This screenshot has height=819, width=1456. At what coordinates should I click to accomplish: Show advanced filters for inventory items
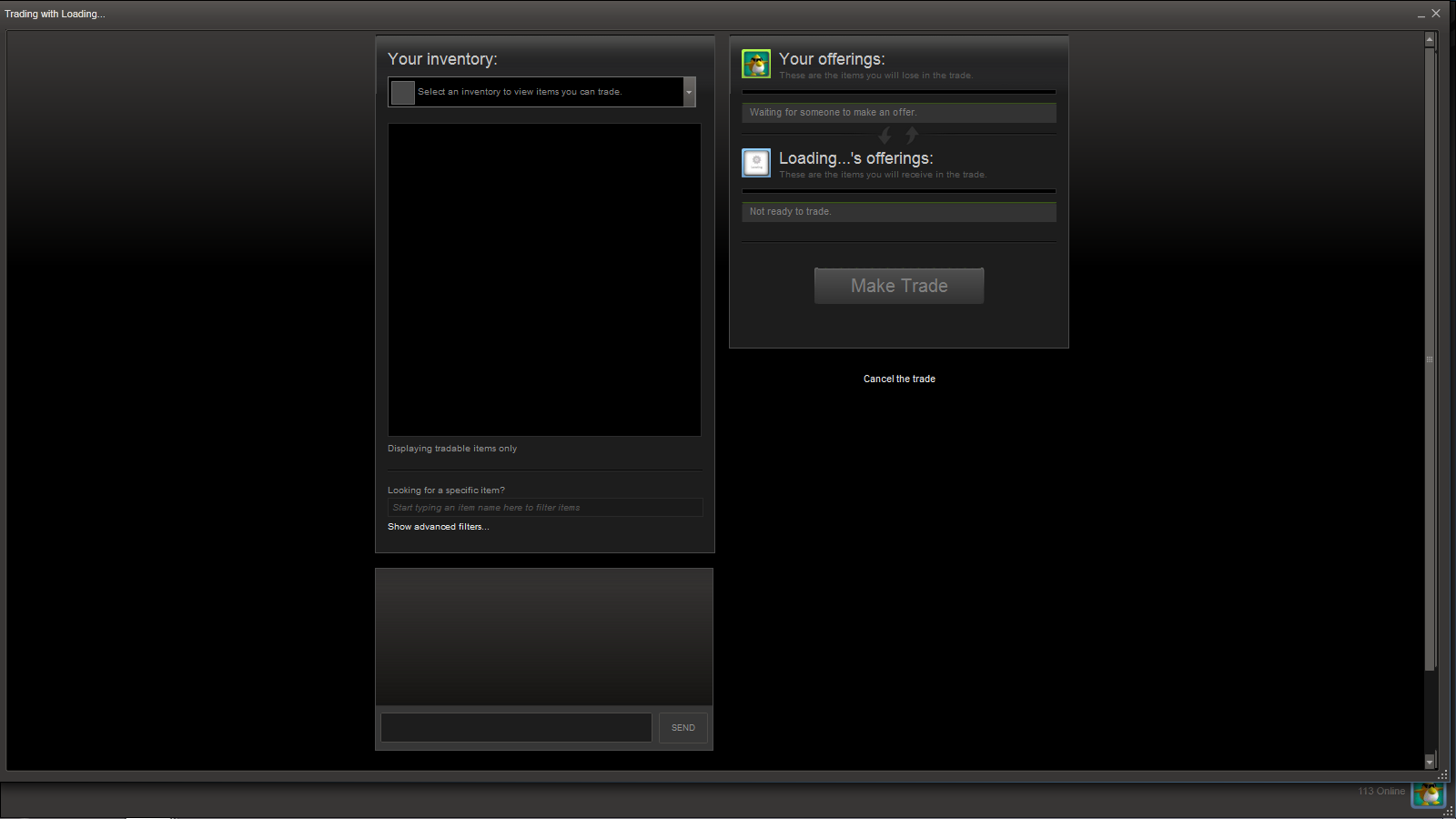click(x=438, y=527)
